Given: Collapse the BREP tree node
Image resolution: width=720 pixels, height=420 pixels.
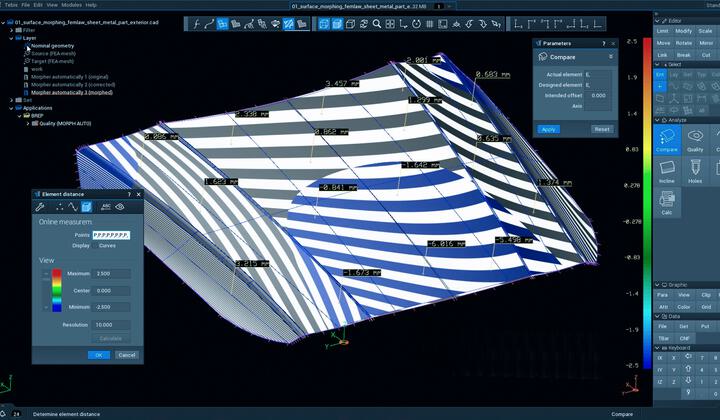Looking at the screenshot, I should (x=19, y=116).
